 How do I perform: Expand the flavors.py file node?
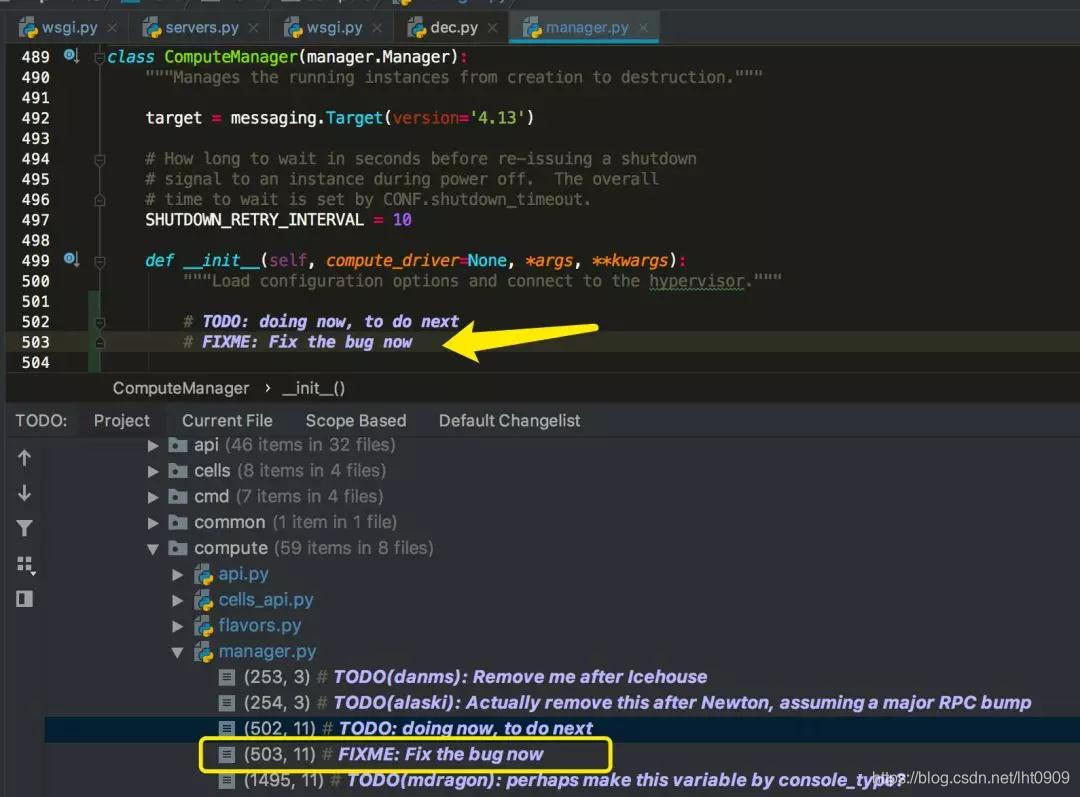point(178,626)
